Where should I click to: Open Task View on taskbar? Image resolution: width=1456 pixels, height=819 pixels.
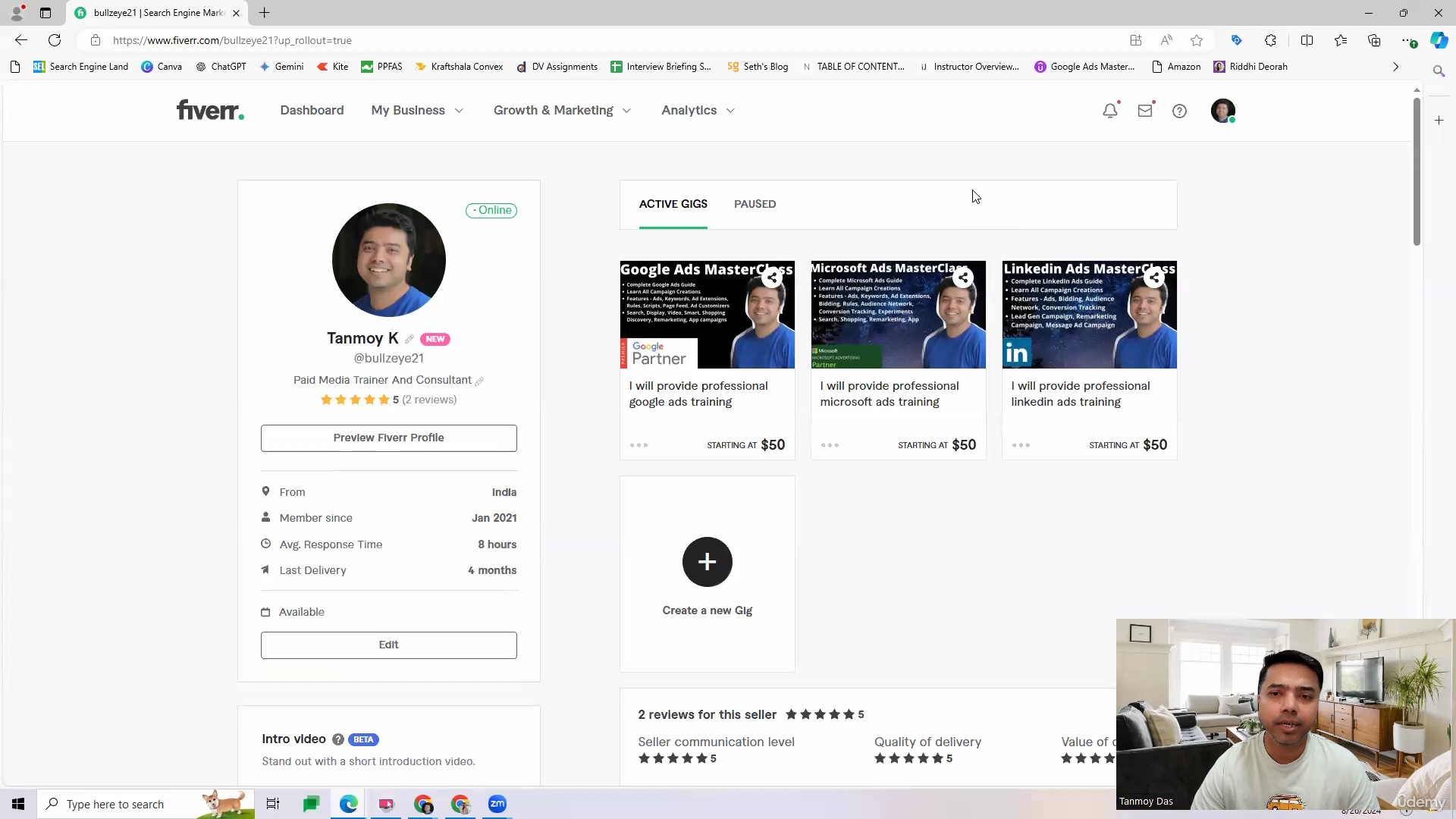pos(273,804)
